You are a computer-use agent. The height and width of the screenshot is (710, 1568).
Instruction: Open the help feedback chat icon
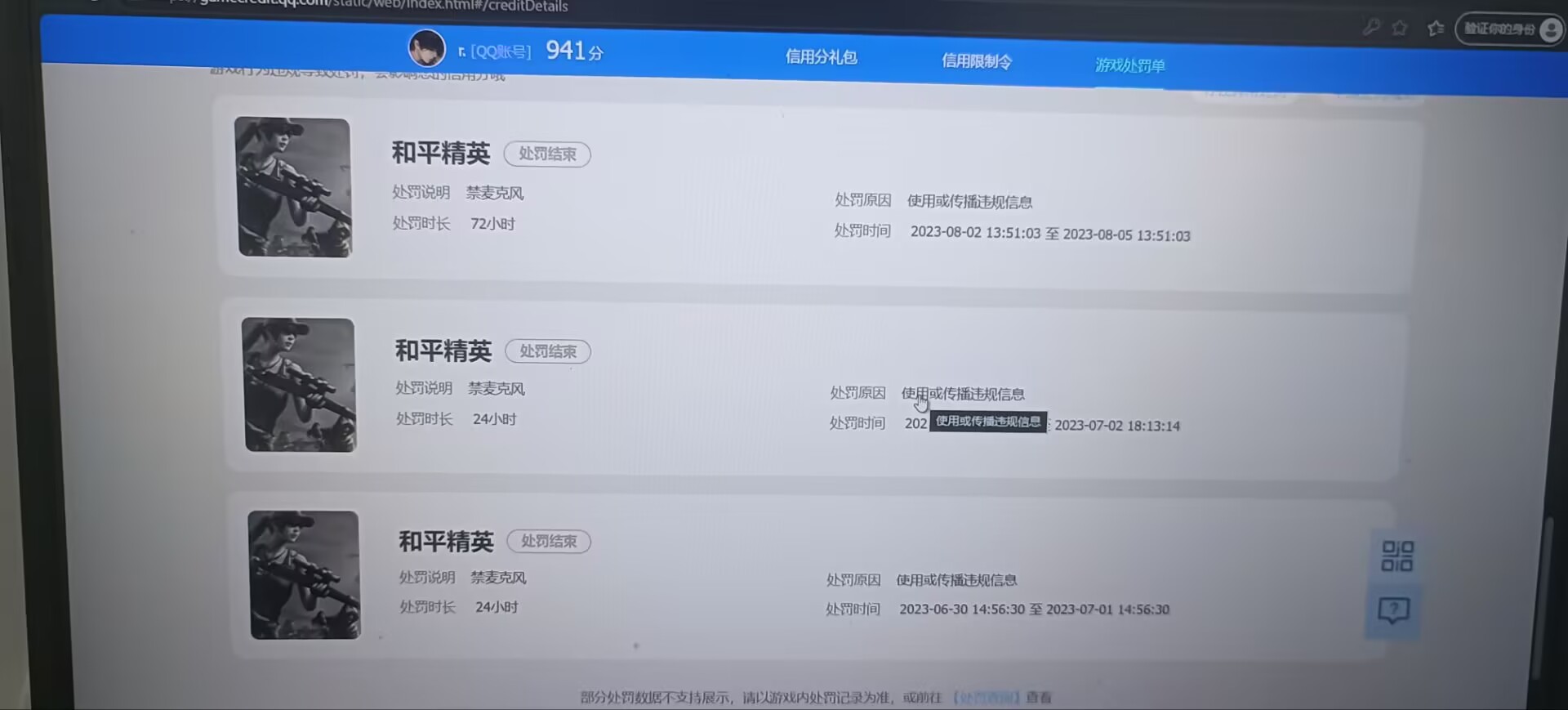point(1393,610)
